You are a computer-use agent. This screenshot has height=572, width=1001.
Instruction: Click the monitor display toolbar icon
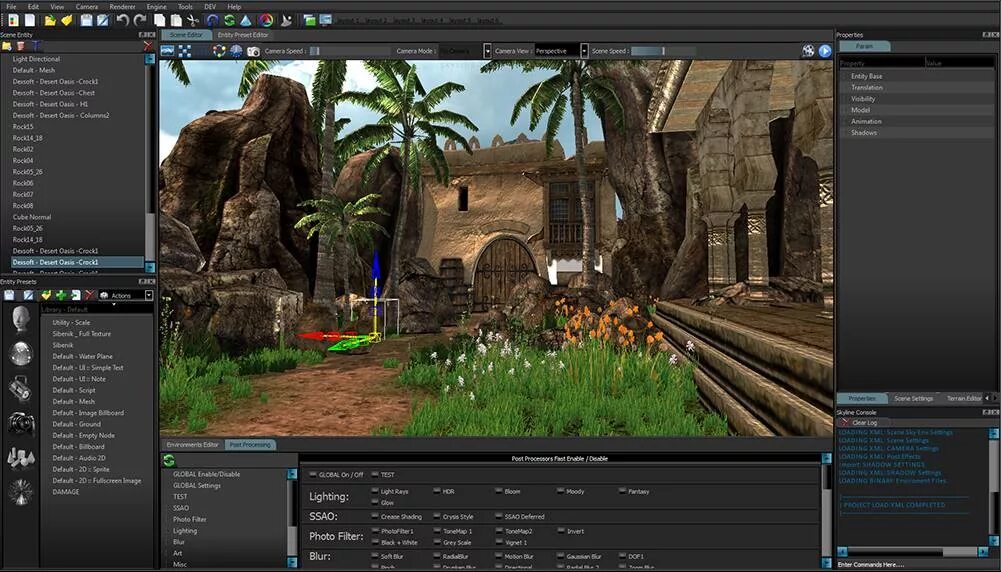(x=326, y=20)
